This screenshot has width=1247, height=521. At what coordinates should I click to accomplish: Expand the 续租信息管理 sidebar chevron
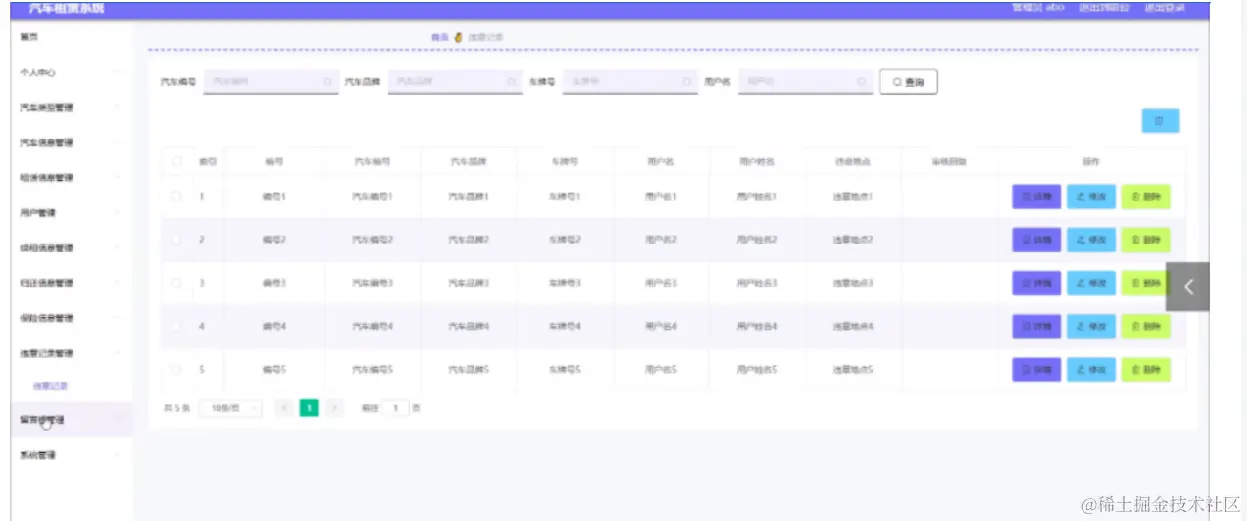click(118, 247)
